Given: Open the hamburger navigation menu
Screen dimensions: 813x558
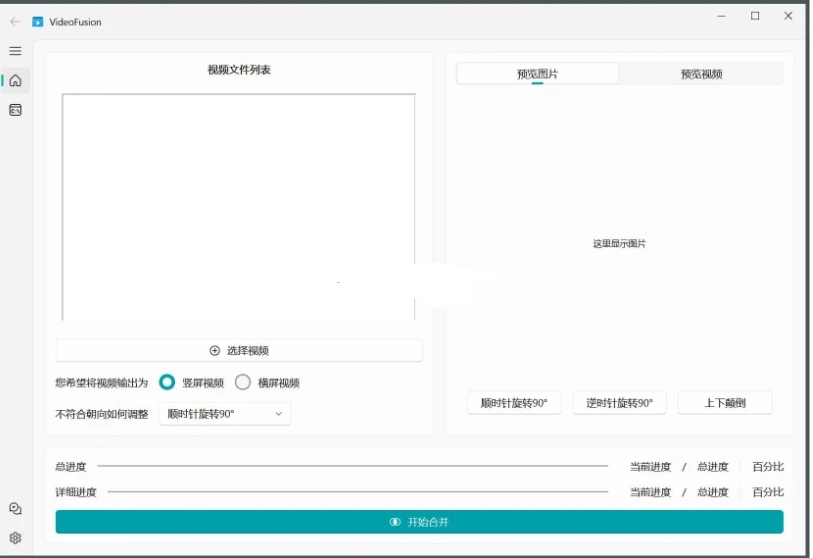Looking at the screenshot, I should tap(16, 51).
